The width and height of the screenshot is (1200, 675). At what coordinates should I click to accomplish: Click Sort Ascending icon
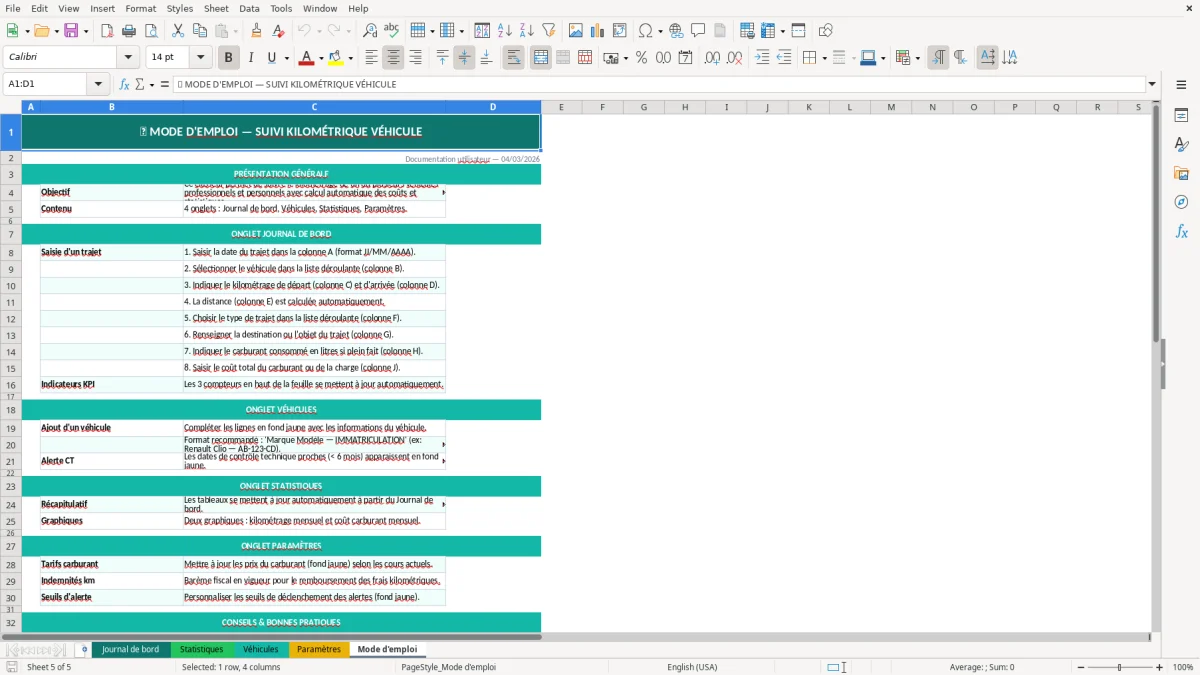tap(504, 31)
